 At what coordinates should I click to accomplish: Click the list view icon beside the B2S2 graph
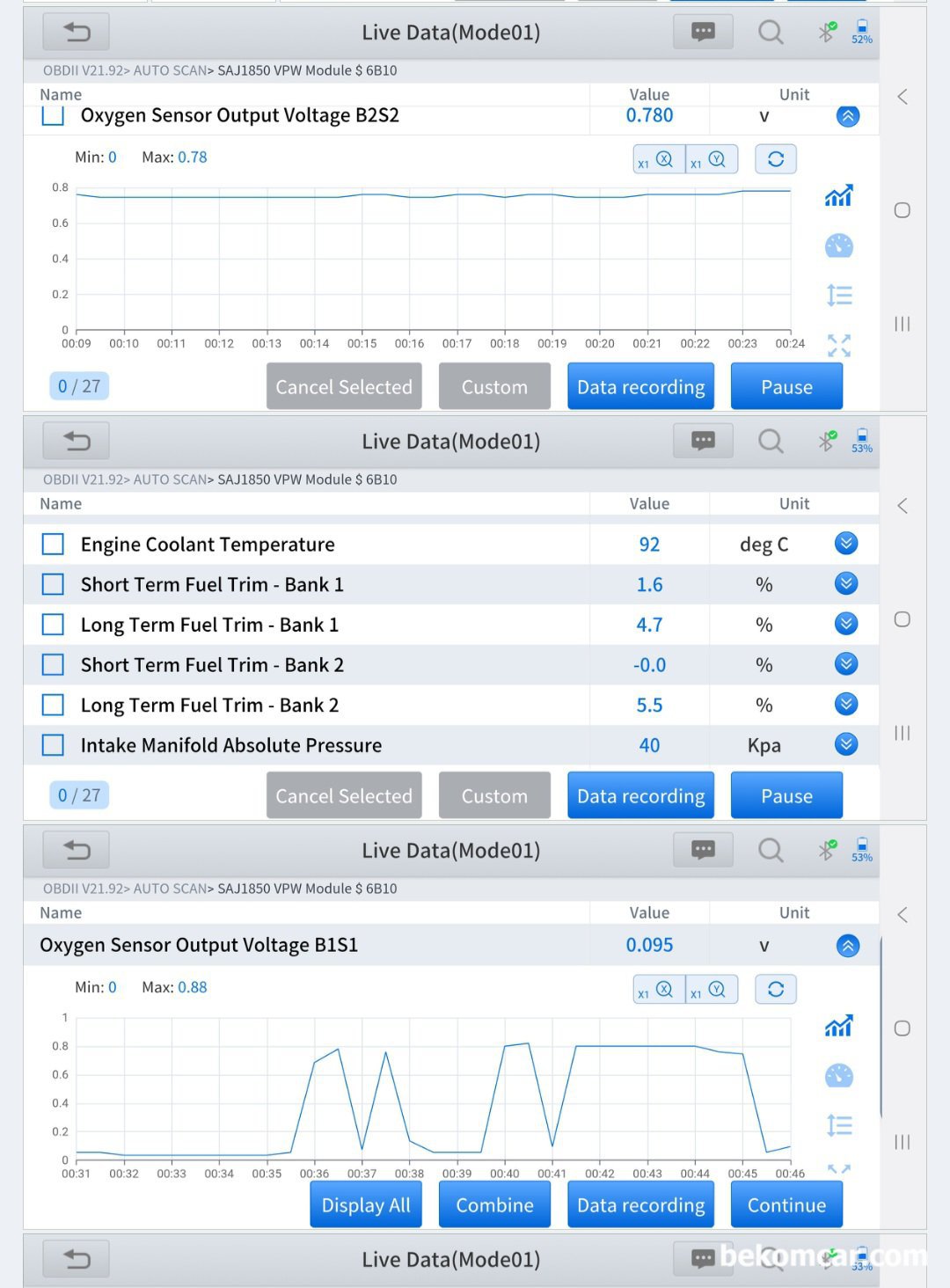click(838, 296)
